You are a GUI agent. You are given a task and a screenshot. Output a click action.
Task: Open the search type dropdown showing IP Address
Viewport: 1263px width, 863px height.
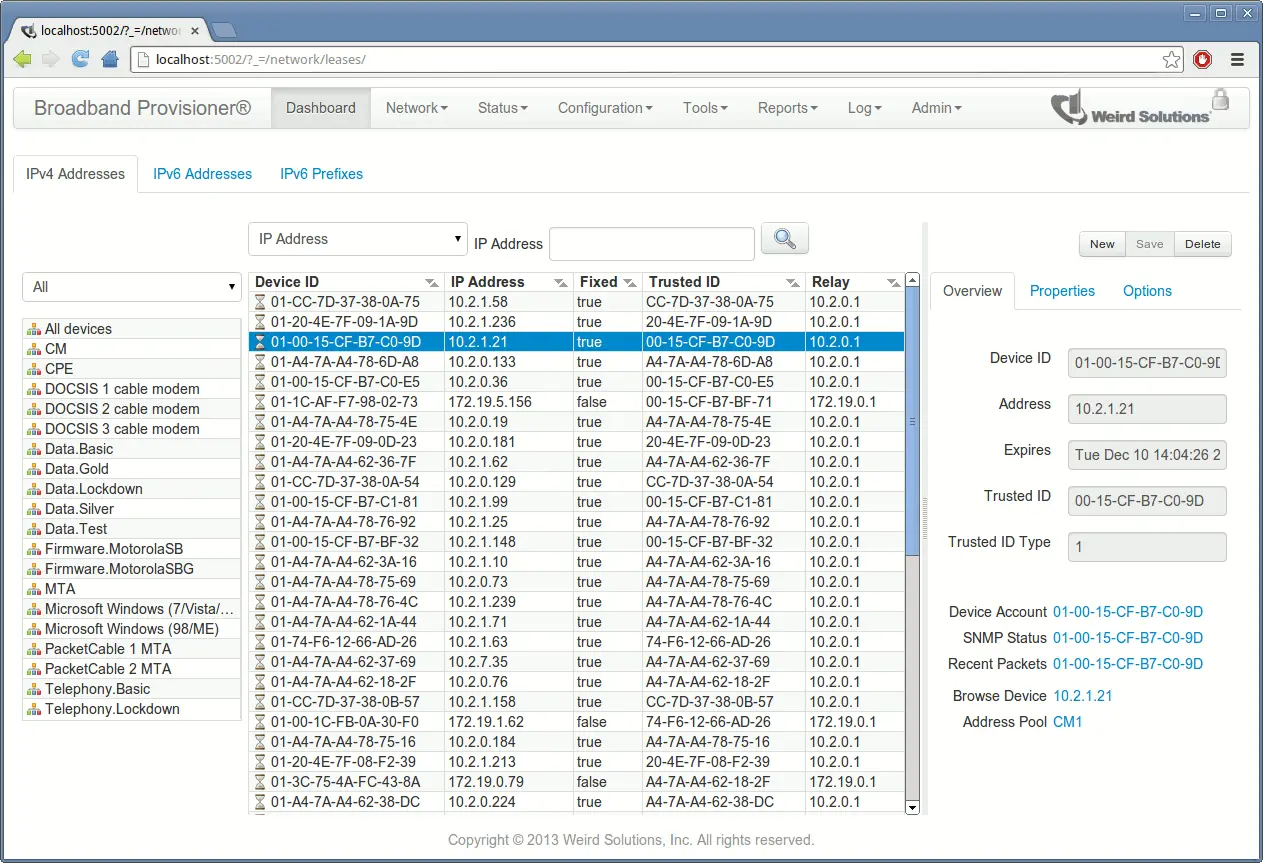click(x=357, y=238)
